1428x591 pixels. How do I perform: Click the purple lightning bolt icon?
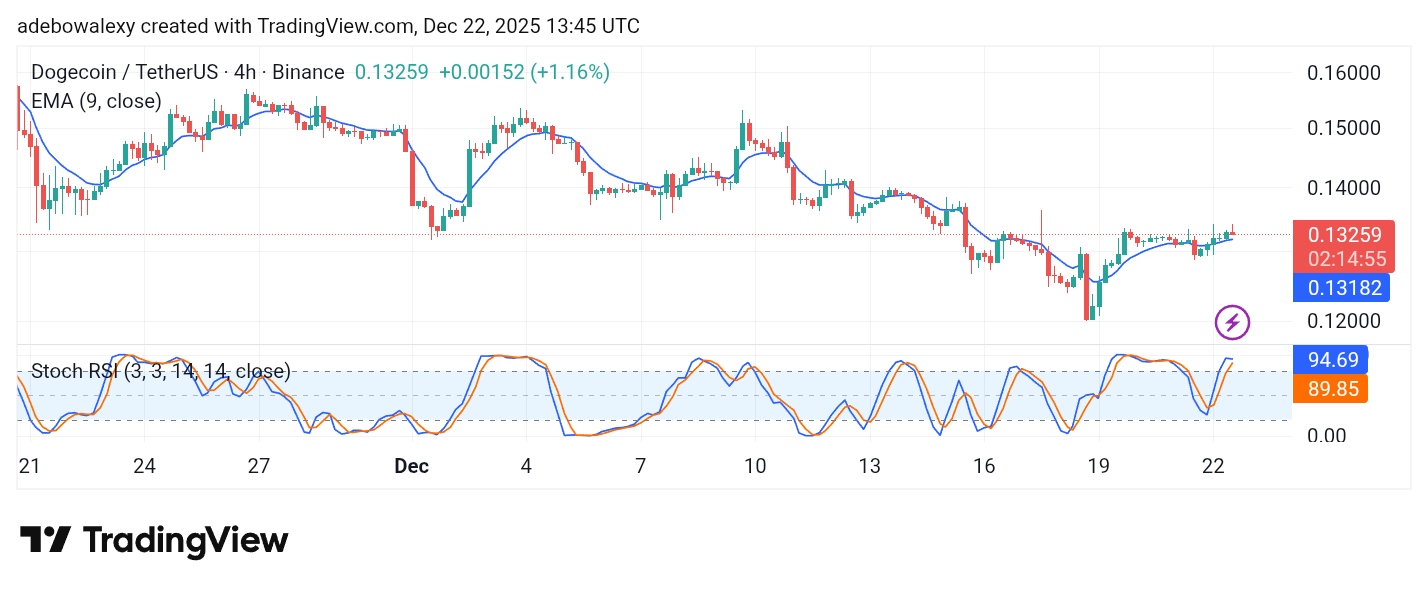(1232, 322)
